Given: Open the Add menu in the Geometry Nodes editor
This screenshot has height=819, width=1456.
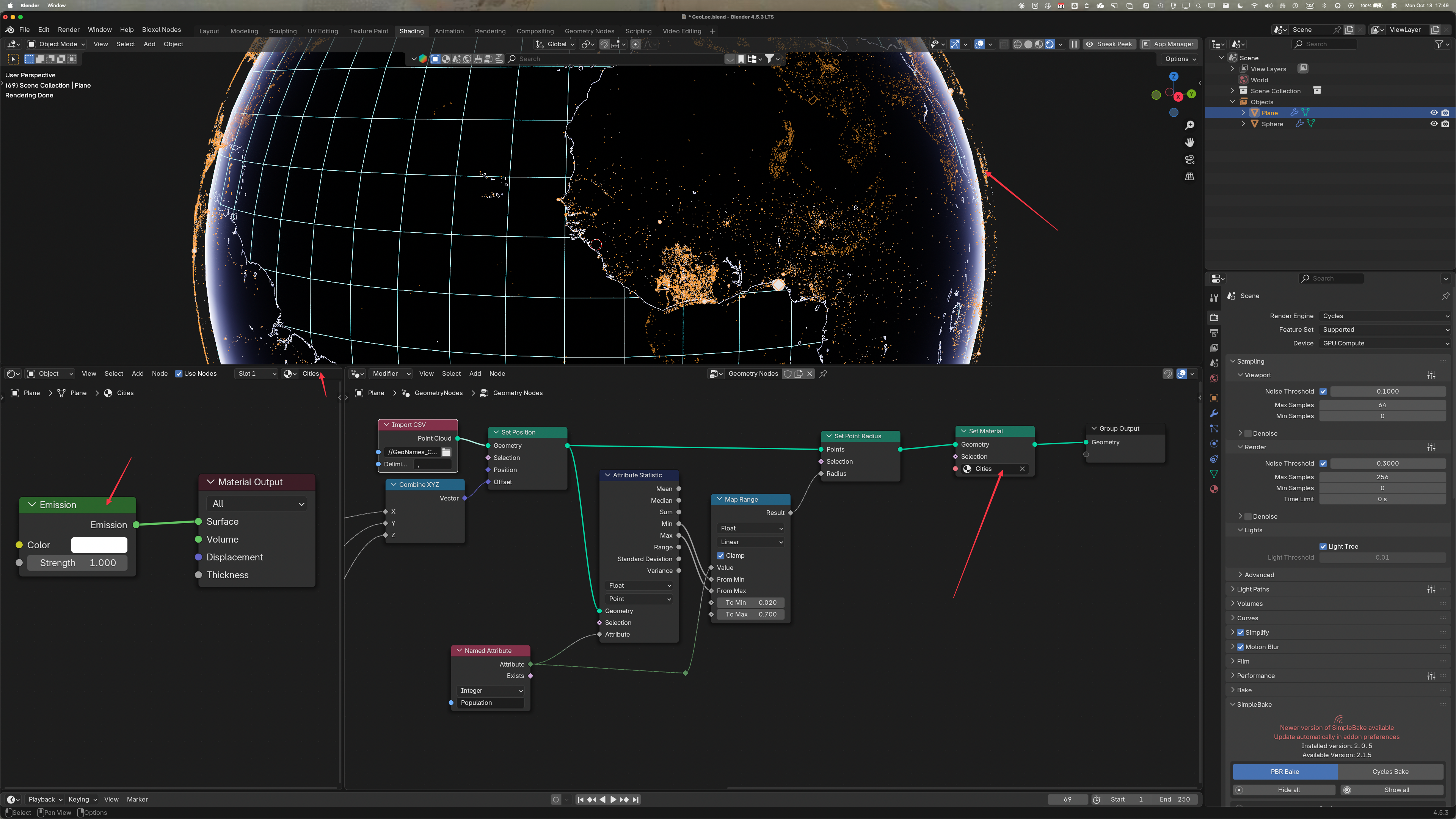Looking at the screenshot, I should coord(475,373).
